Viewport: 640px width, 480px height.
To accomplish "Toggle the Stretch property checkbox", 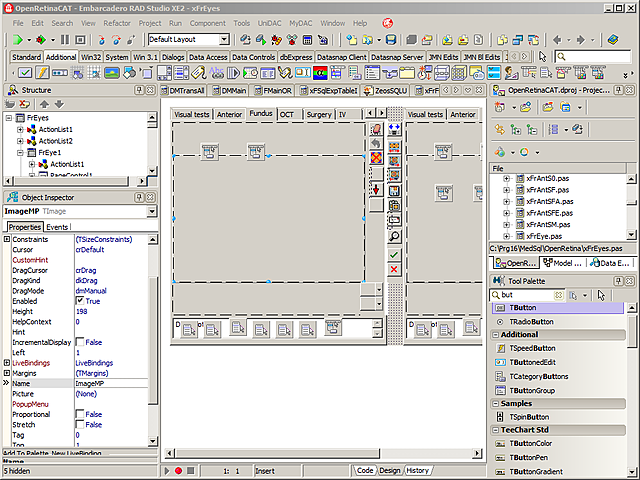I will tap(81, 425).
